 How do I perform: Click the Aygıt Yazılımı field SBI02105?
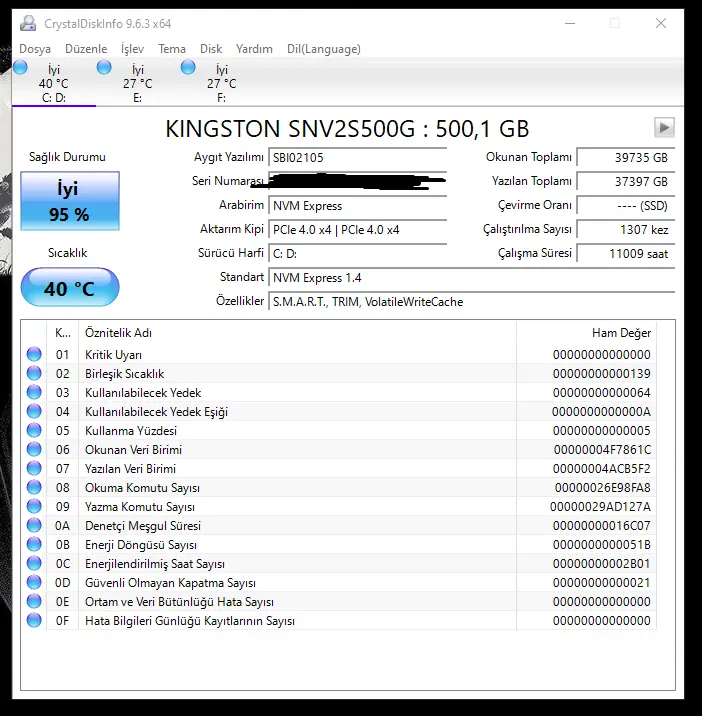point(357,158)
